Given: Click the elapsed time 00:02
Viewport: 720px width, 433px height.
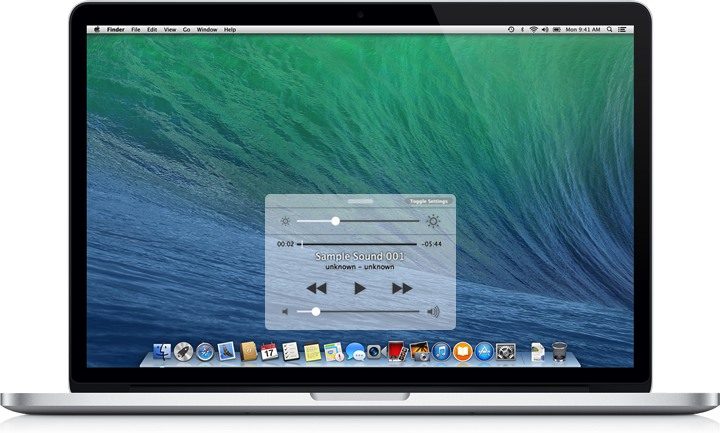Looking at the screenshot, I should pyautogui.click(x=285, y=244).
